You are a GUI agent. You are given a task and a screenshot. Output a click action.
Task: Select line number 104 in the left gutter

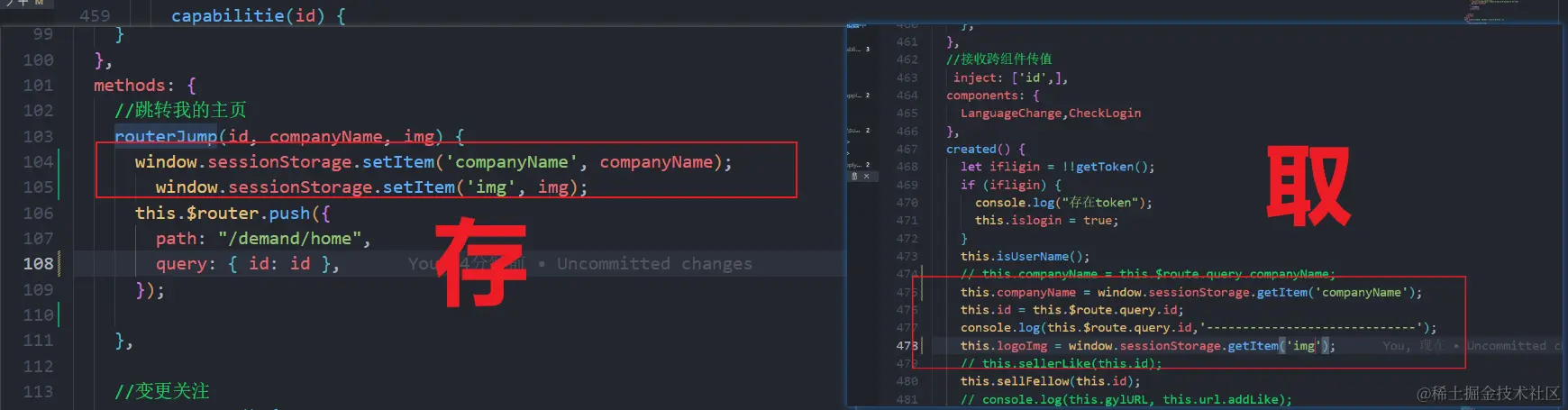tap(39, 162)
